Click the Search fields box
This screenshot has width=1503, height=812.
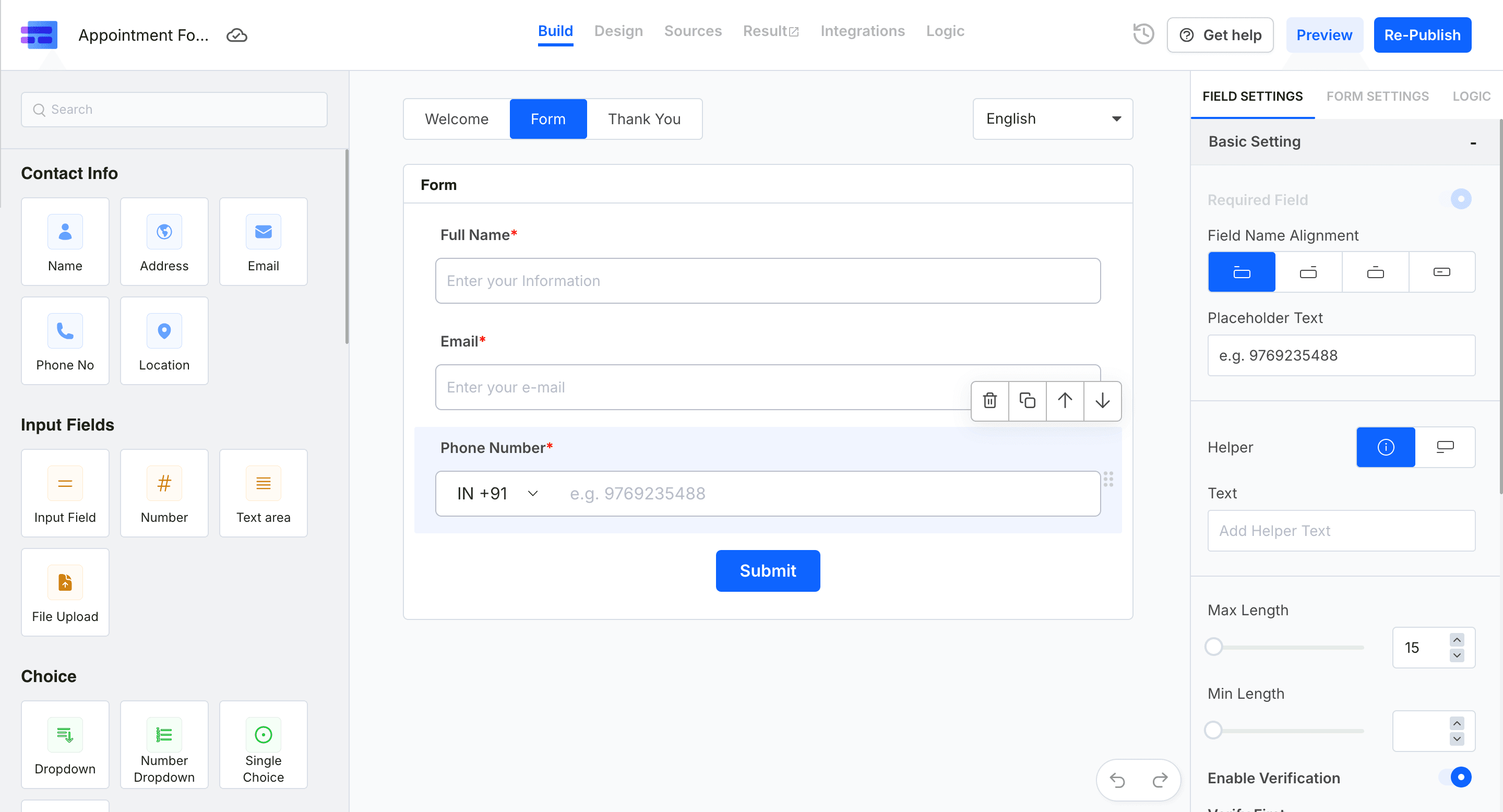(x=174, y=110)
